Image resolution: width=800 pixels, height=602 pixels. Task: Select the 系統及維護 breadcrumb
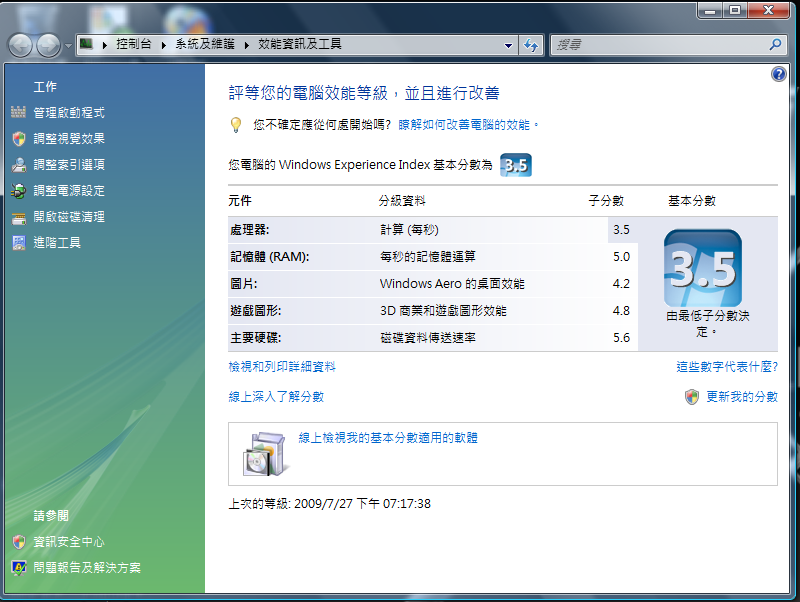click(205, 44)
